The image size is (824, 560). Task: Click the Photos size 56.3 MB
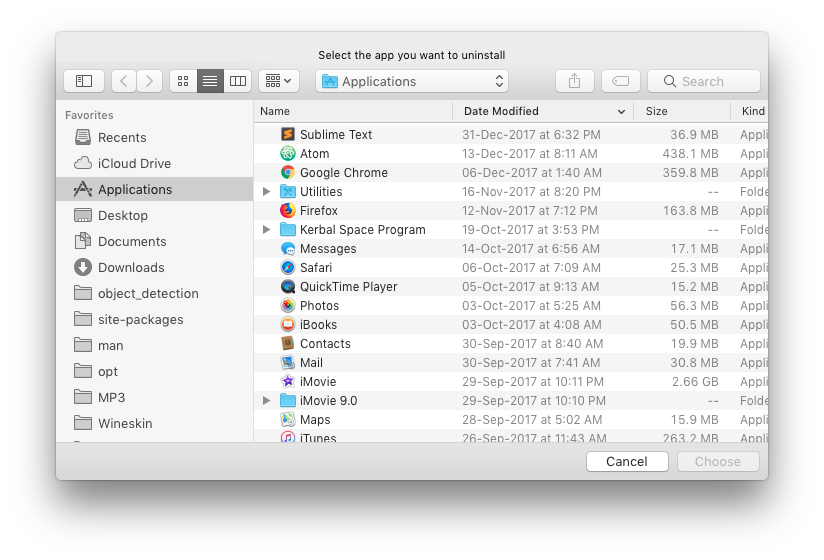694,305
